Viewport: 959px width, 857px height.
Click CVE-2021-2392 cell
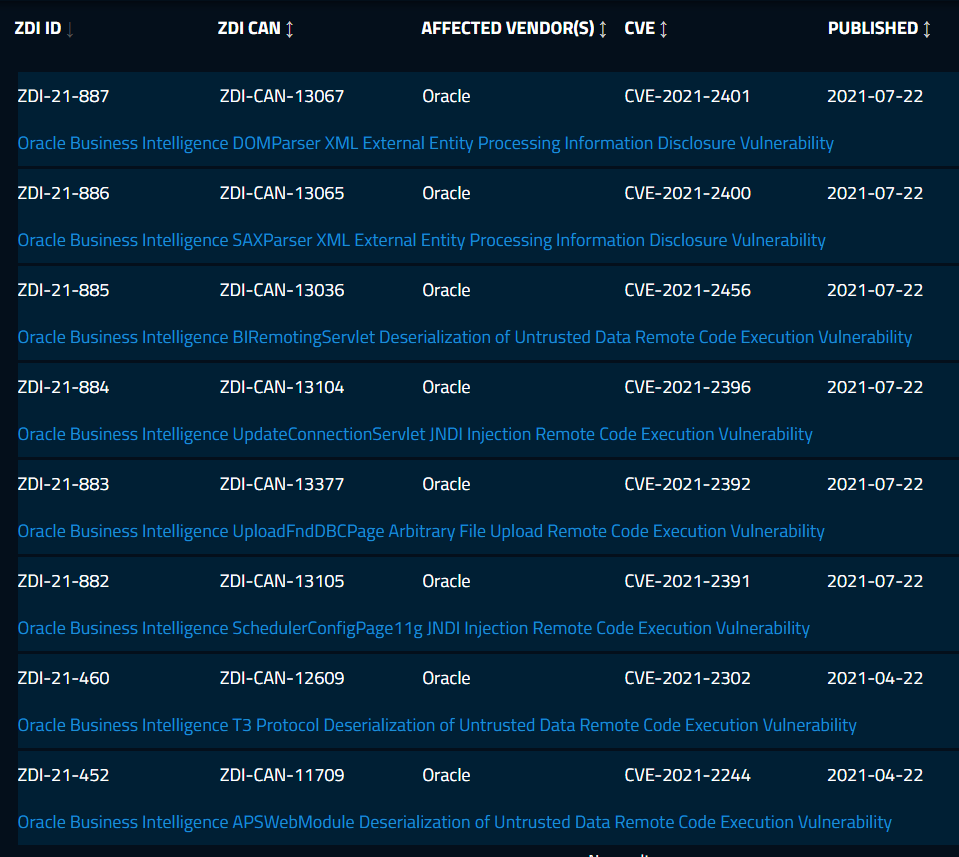click(687, 484)
